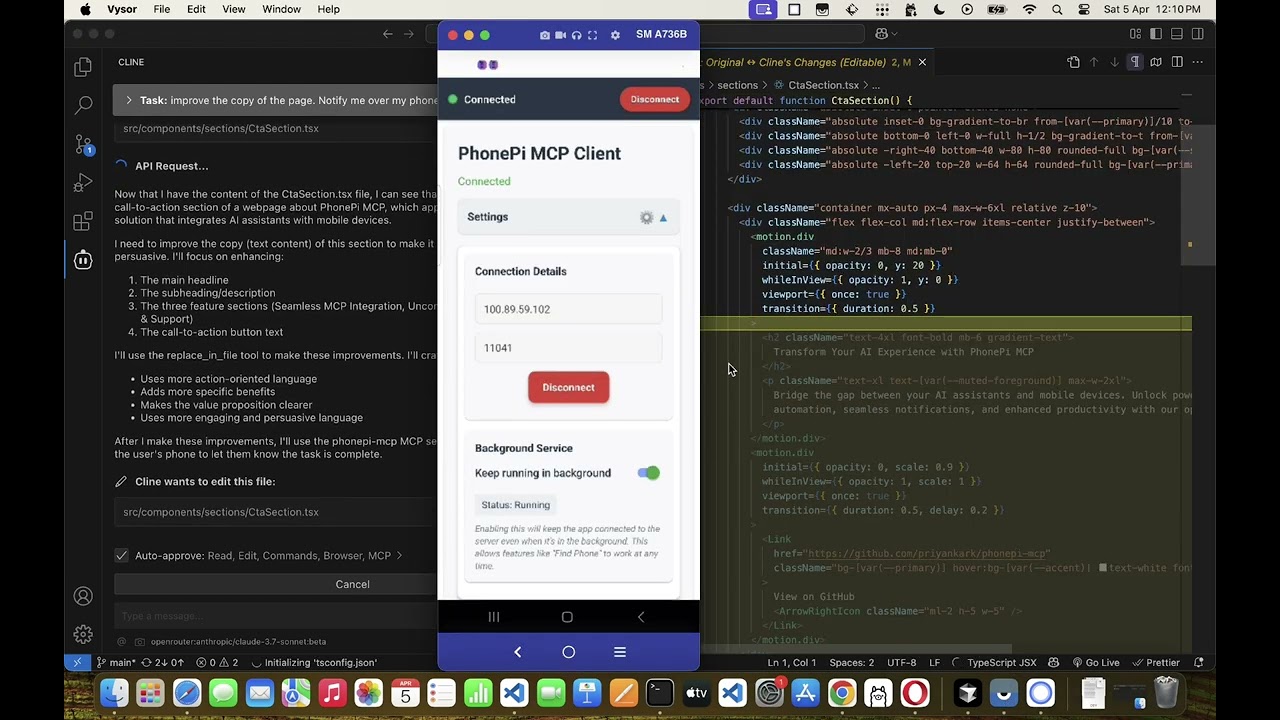Click the Vysor audio headphones icon
The image size is (1280, 720).
(x=576, y=35)
